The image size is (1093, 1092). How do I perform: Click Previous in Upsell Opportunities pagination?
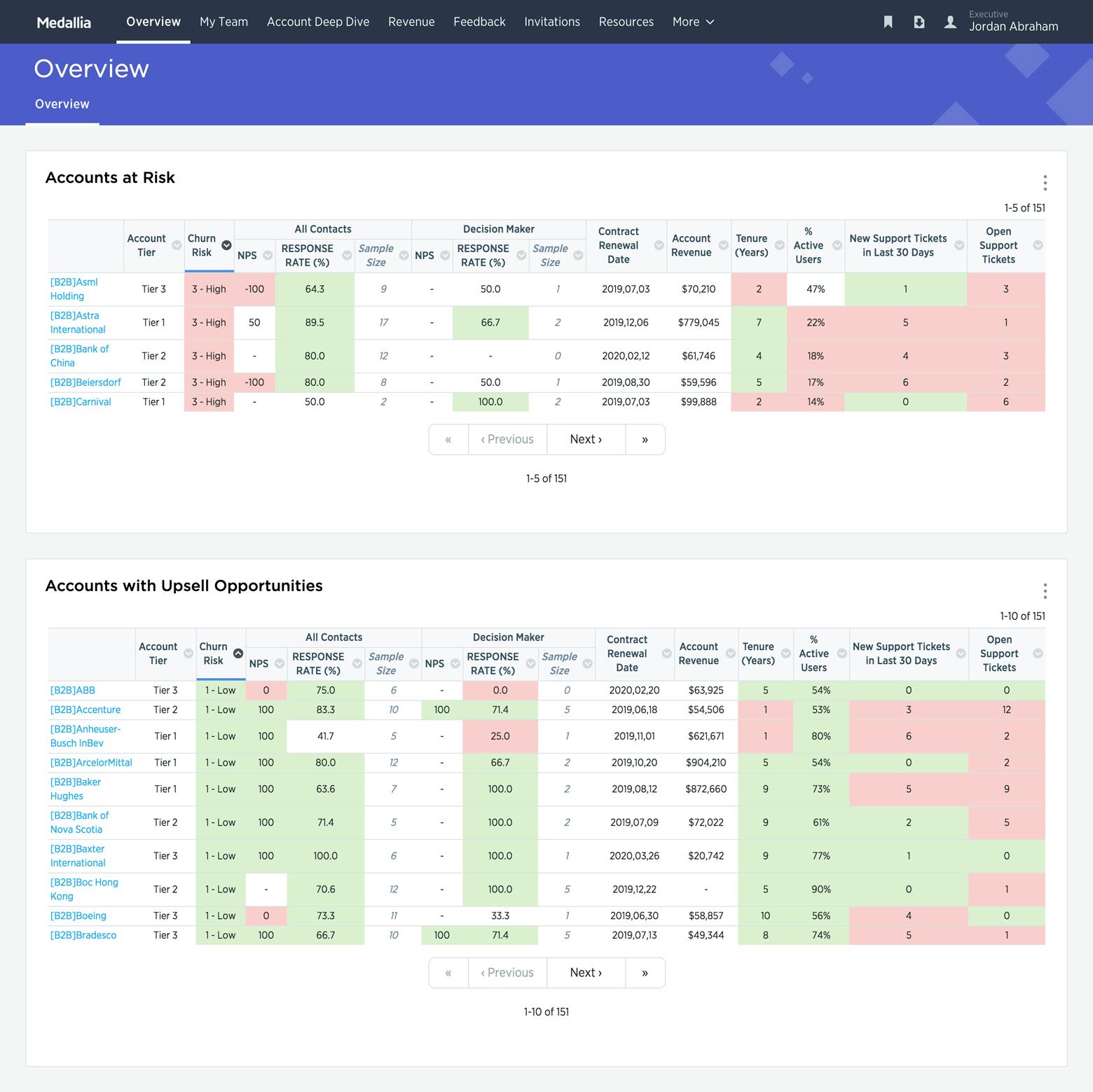click(x=507, y=972)
